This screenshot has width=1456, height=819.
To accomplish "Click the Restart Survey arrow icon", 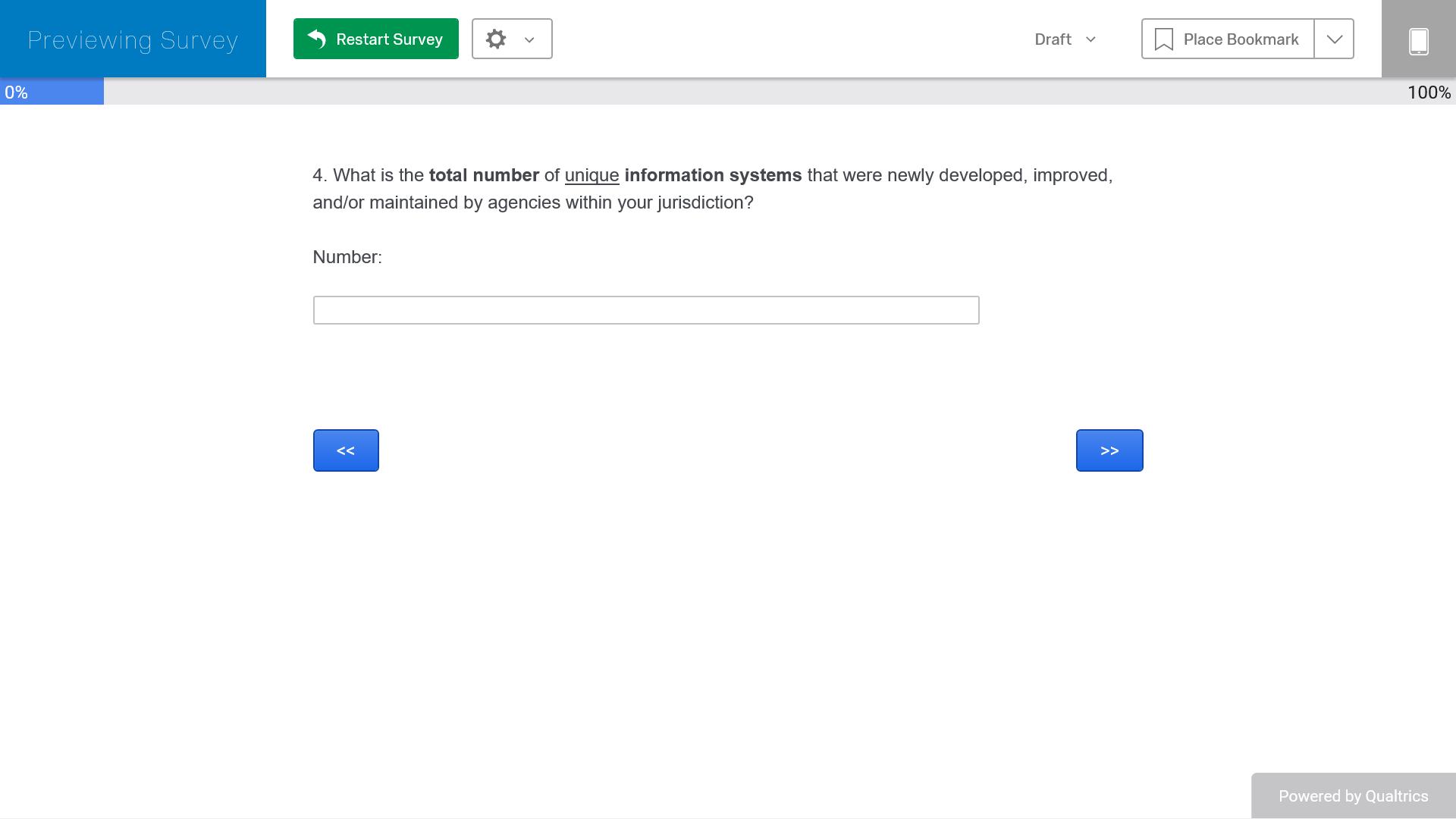I will pyautogui.click(x=317, y=39).
